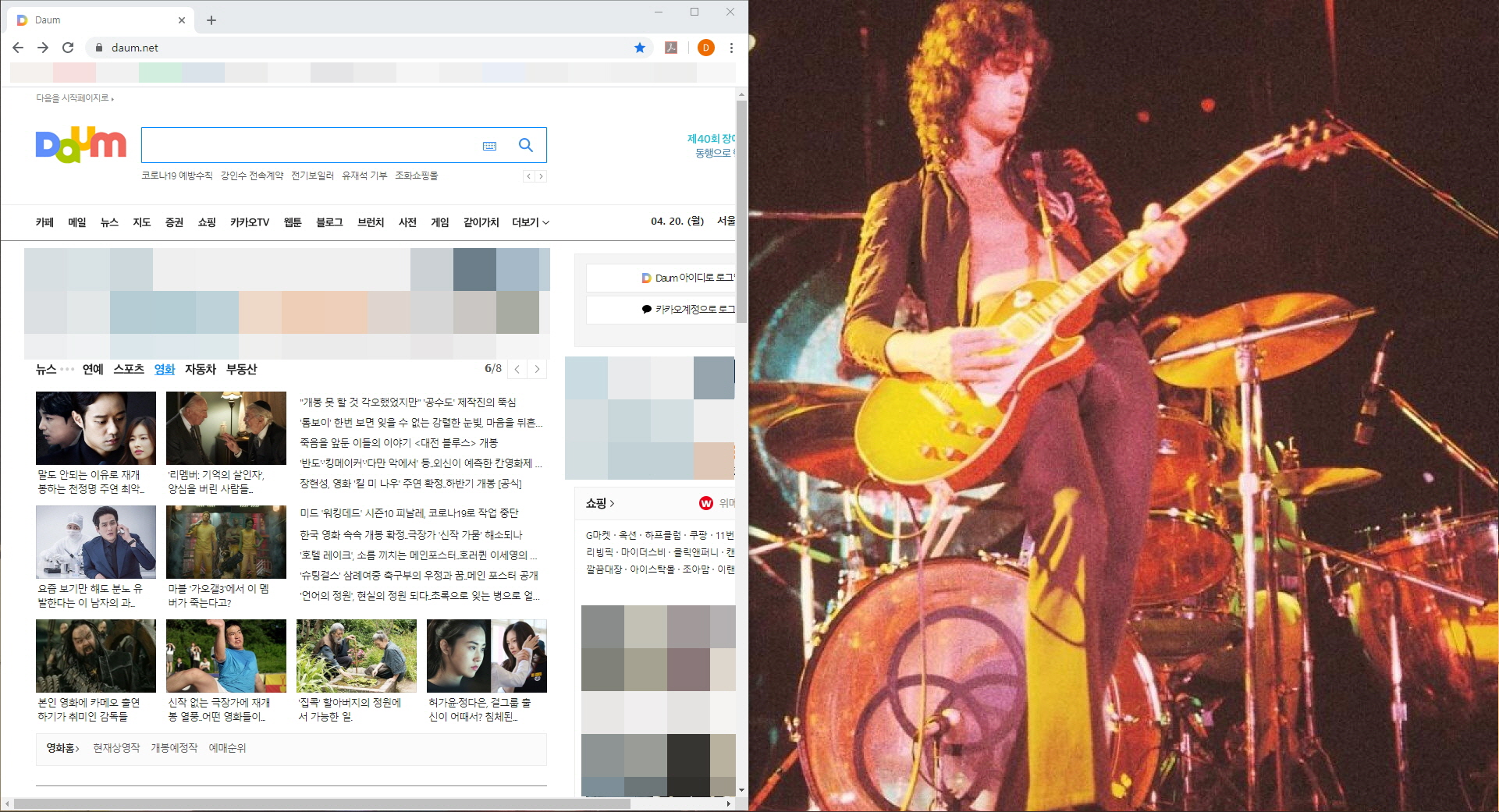Open the 지도 menu
Viewport: 1499px width, 812px height.
click(x=141, y=222)
